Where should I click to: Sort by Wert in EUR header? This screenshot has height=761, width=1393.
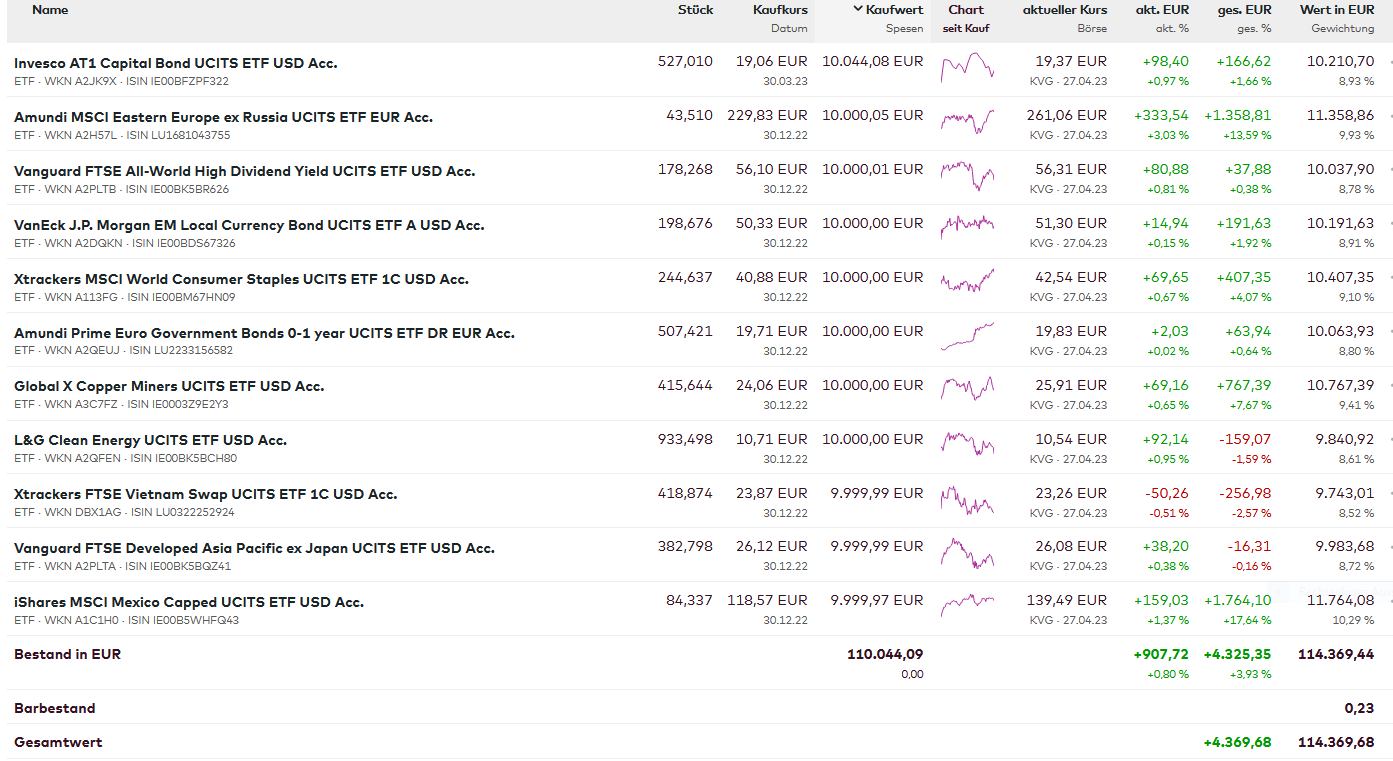coord(1337,10)
